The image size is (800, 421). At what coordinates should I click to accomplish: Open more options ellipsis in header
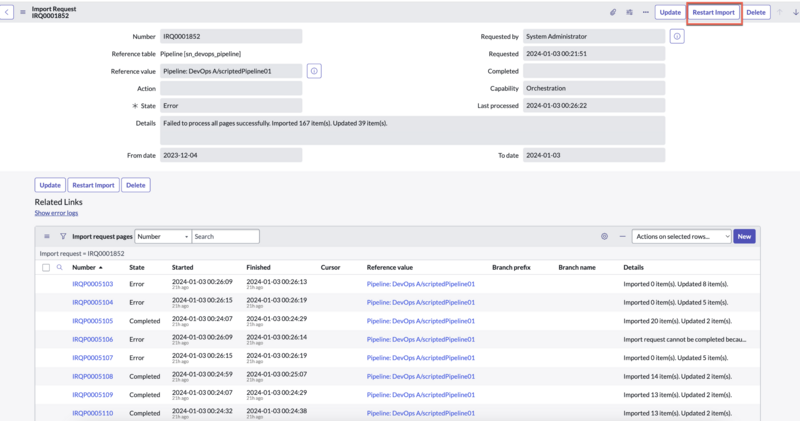(645, 12)
